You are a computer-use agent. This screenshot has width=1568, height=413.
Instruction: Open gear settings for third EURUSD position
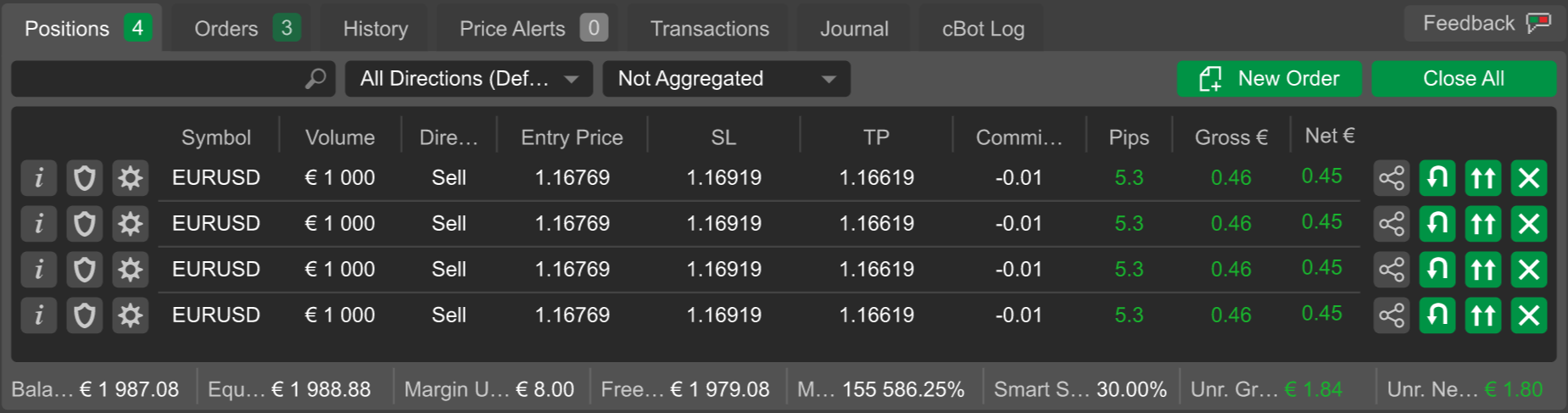[130, 270]
